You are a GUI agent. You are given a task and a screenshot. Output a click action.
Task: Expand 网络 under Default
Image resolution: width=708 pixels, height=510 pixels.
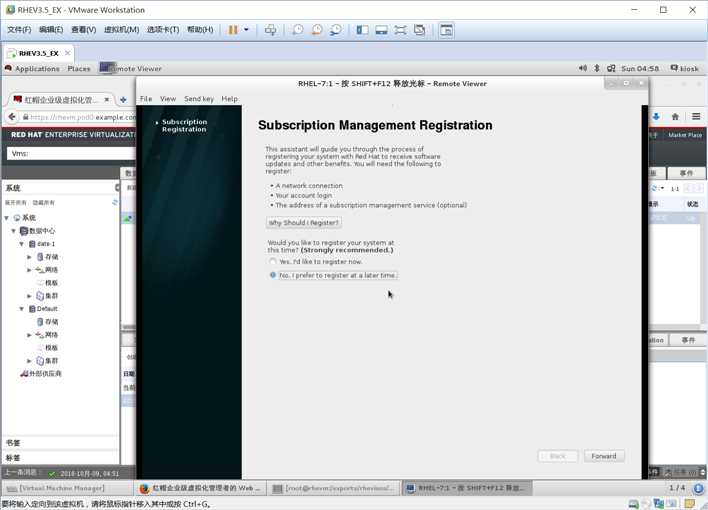(x=29, y=335)
